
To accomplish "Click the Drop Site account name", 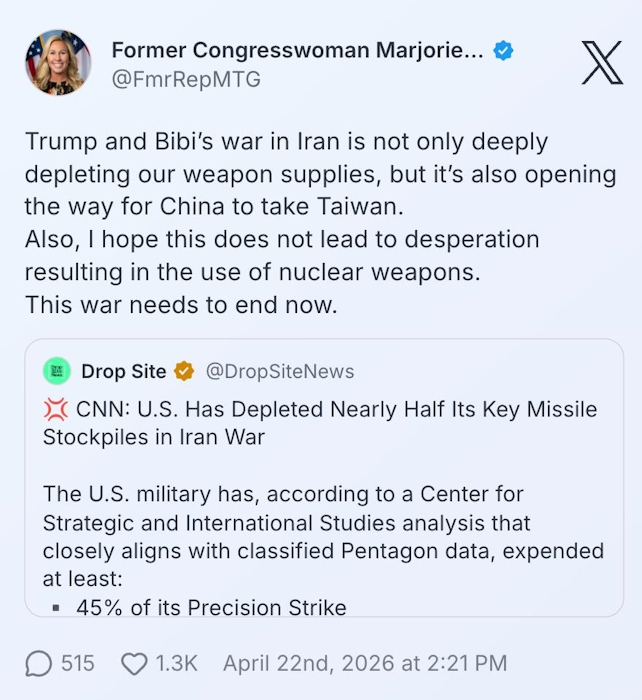I will click(124, 371).
